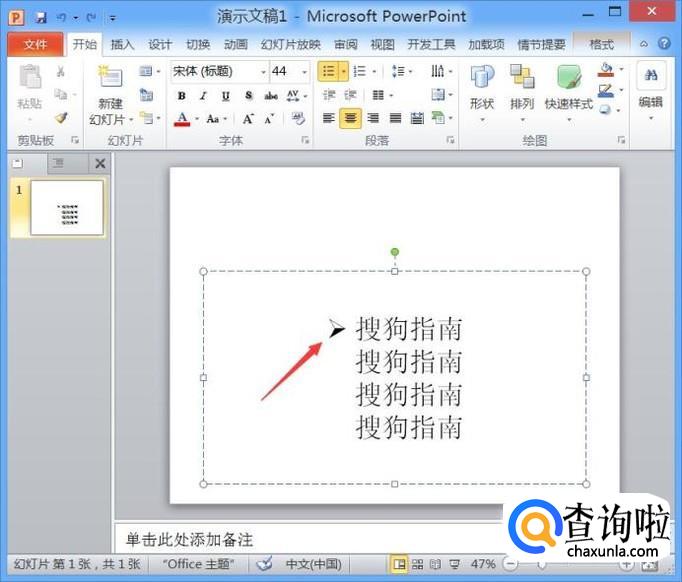Viewport: 682px width, 582px height.
Task: Open the font size dropdown
Action: (304, 71)
